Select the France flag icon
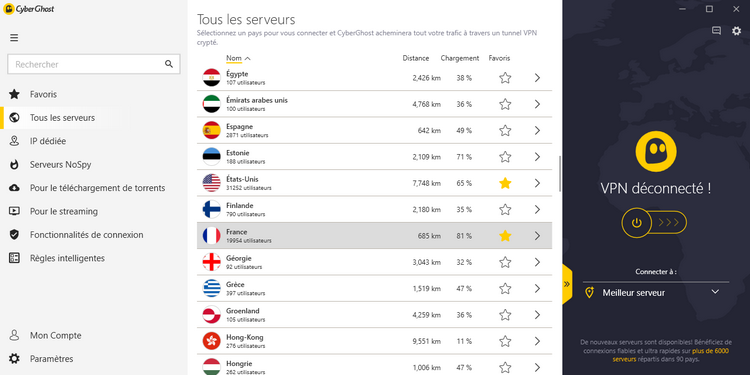This screenshot has width=750, height=375. (x=211, y=235)
